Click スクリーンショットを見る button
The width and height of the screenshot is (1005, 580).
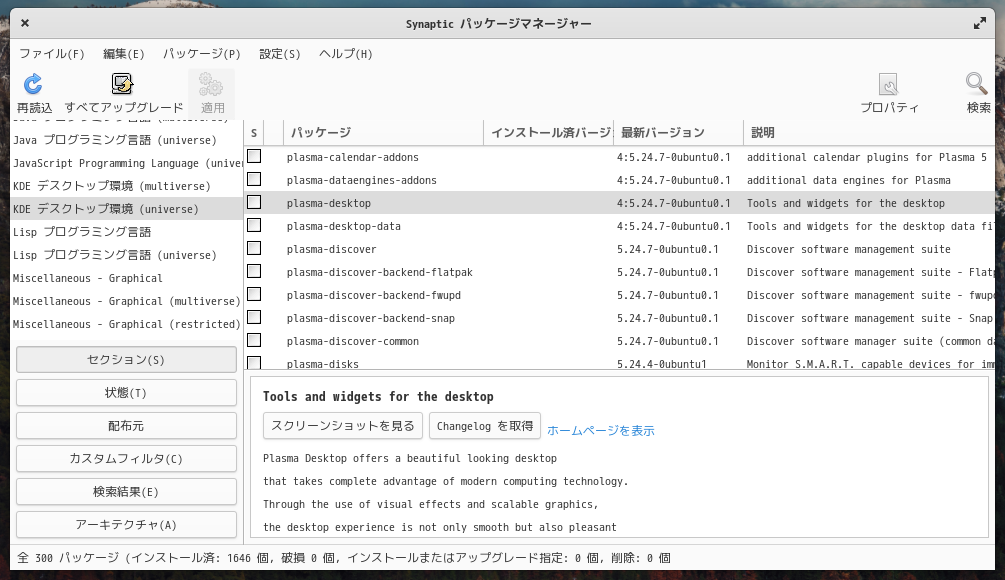click(x=343, y=426)
